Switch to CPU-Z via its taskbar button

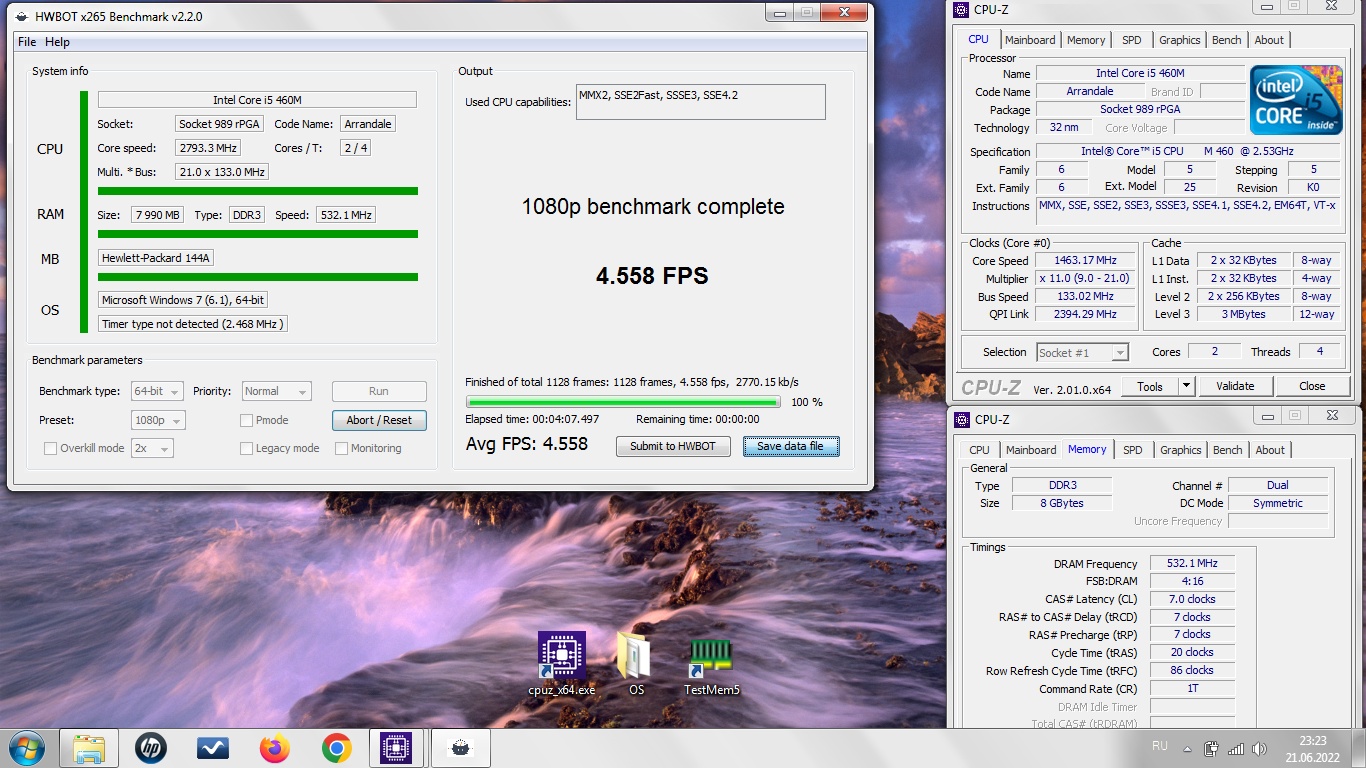tap(398, 748)
